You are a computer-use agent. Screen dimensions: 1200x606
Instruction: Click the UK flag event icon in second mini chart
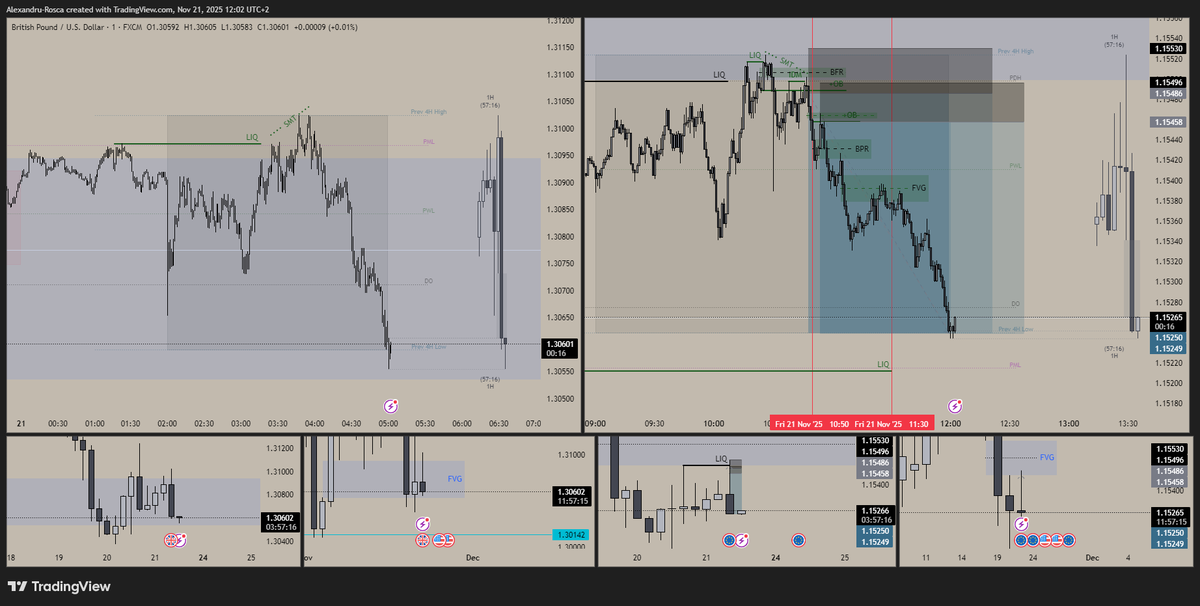pos(422,540)
